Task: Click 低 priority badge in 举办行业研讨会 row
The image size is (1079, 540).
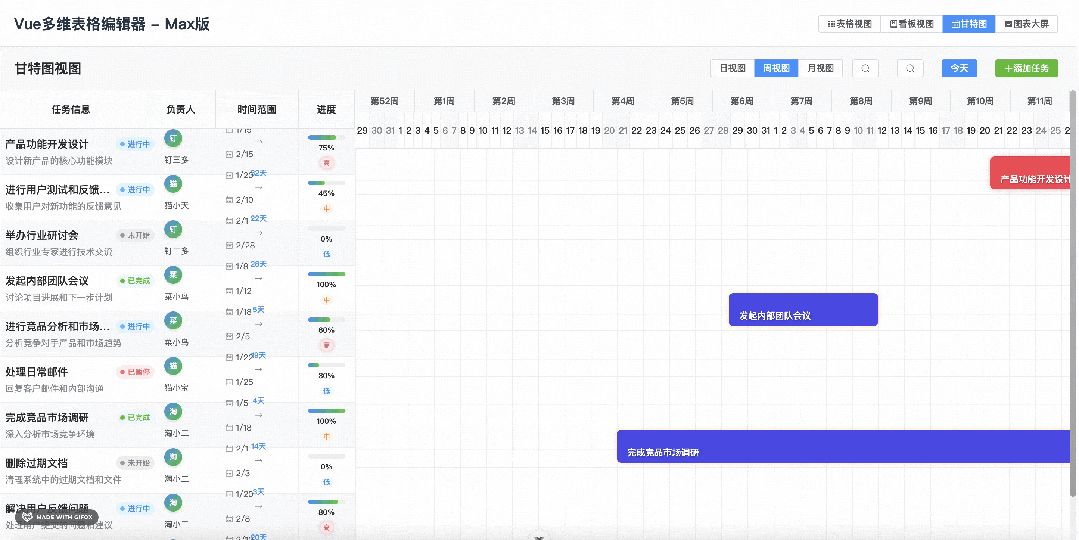Action: (326, 254)
